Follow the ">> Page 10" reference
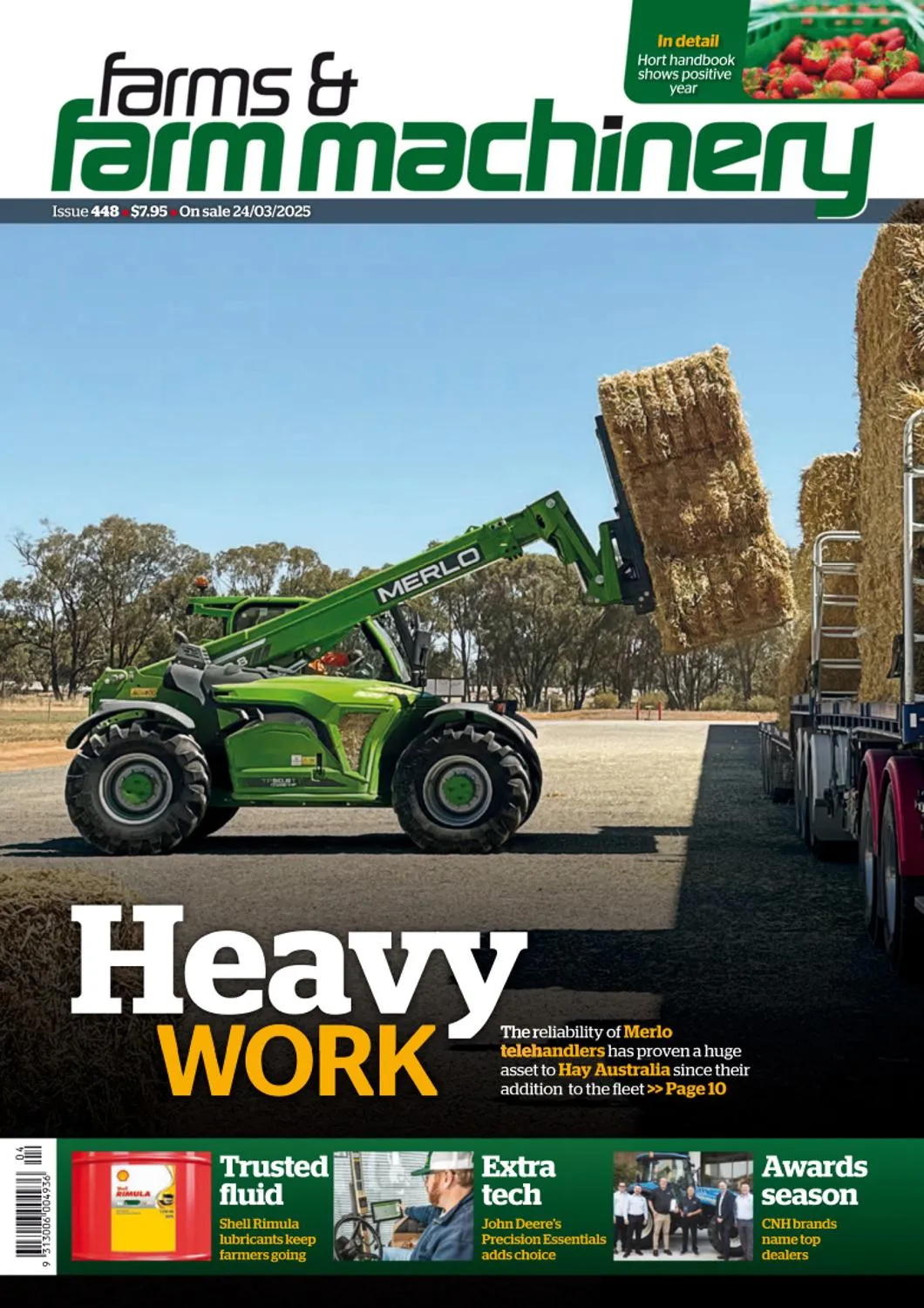 (x=686, y=1089)
